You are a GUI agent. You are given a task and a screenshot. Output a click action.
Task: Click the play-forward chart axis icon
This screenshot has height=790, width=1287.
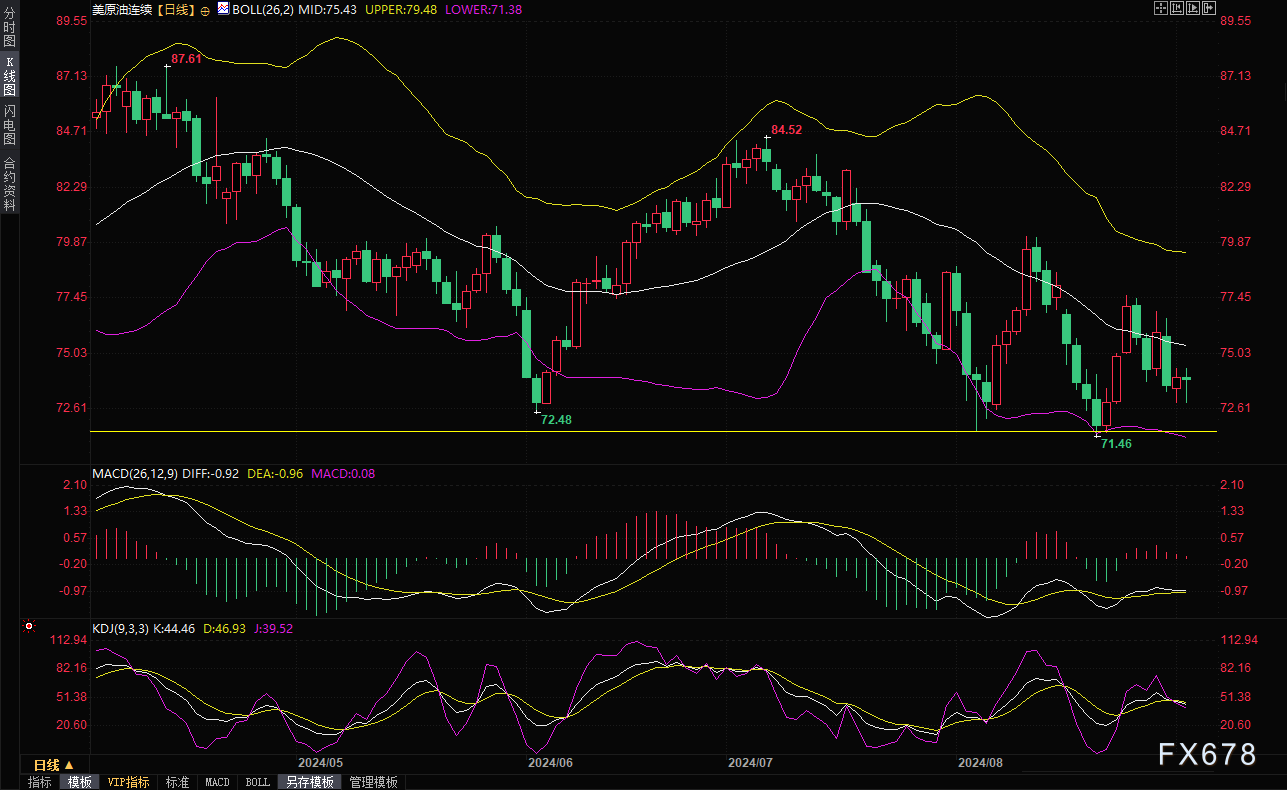pos(1193,8)
